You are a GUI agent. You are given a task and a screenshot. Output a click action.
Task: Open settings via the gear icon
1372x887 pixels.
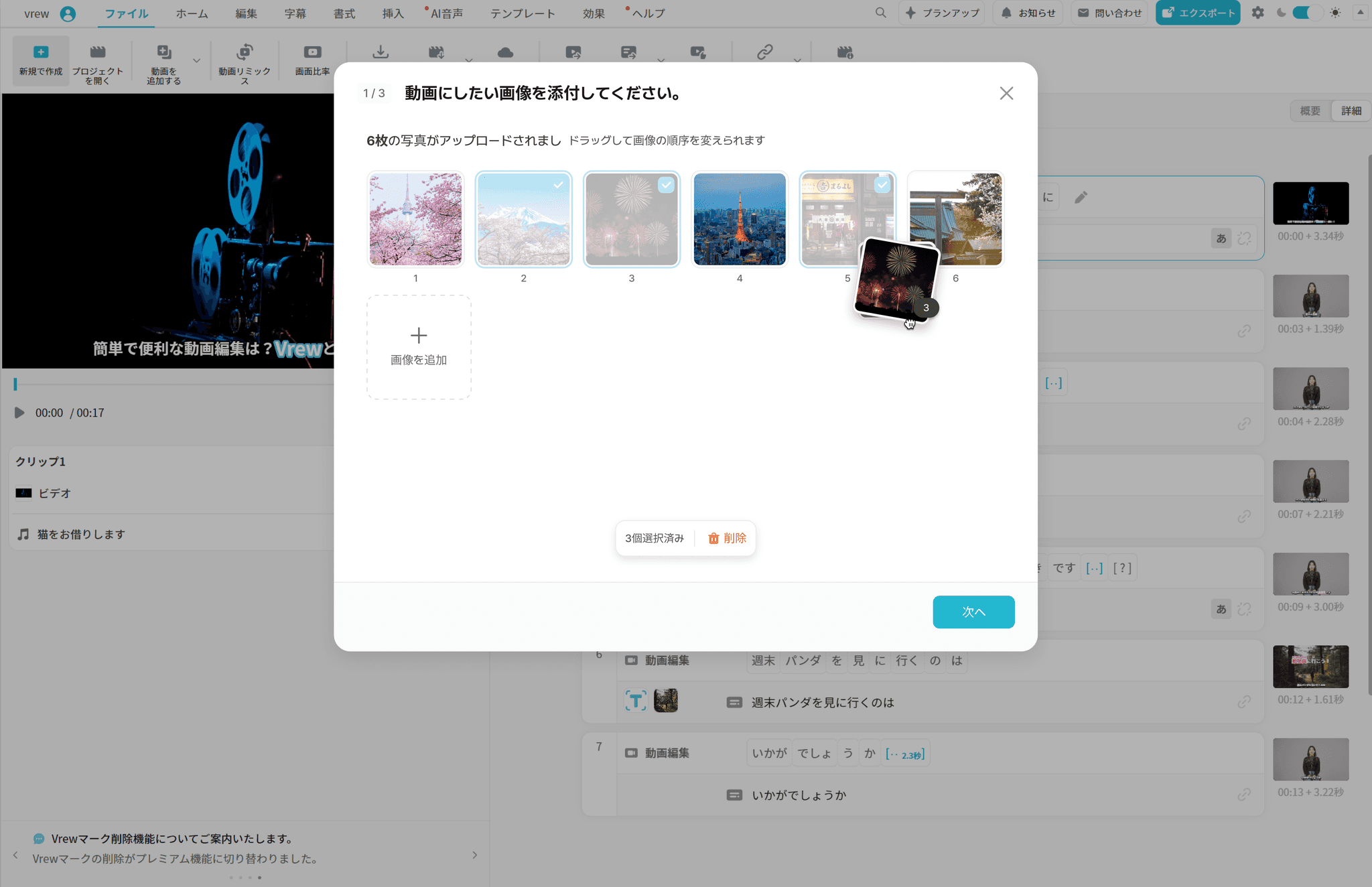click(x=1257, y=13)
